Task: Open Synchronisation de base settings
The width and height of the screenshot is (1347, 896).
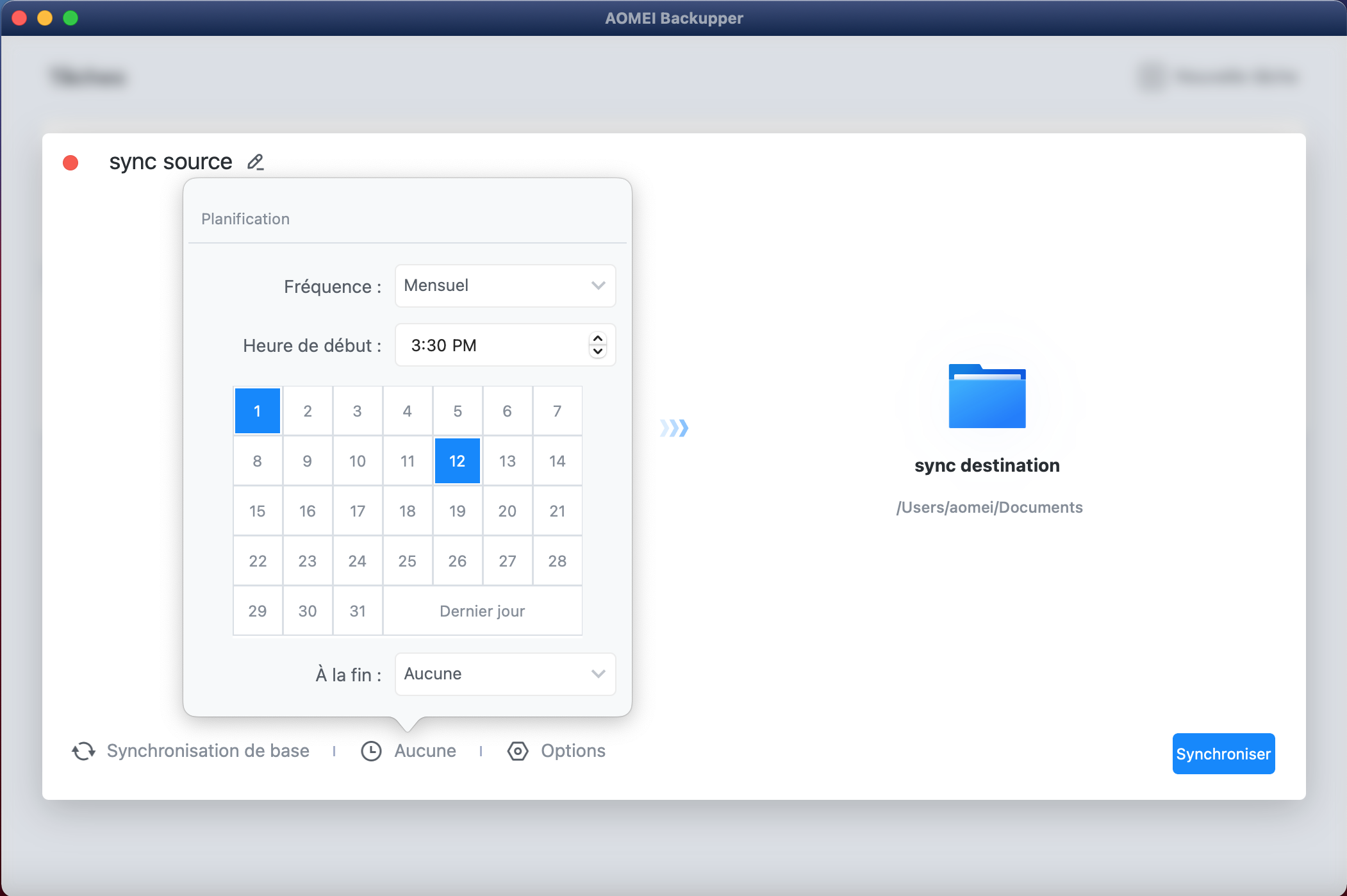Action: (208, 751)
